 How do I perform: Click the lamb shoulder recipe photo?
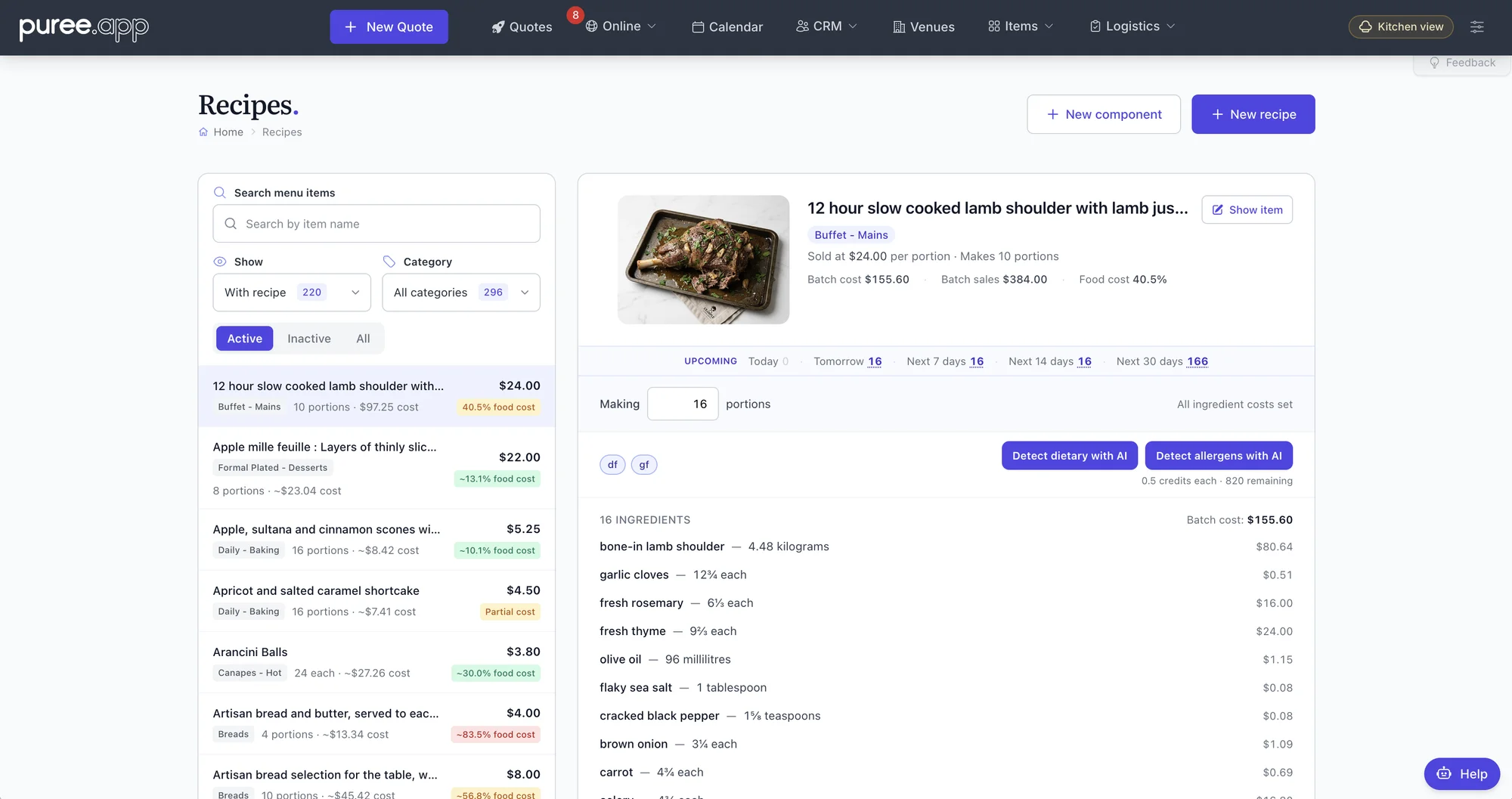tap(703, 260)
